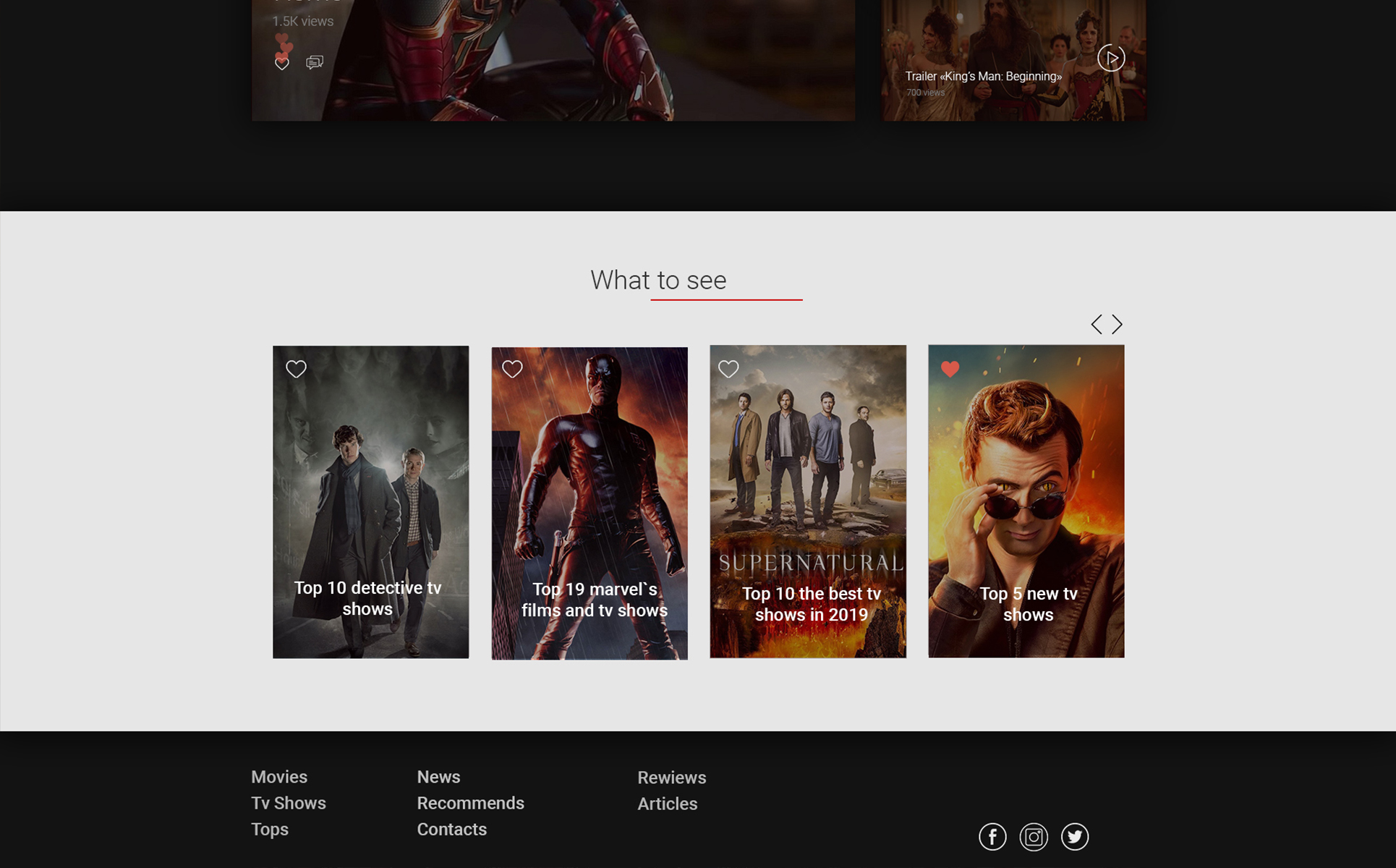This screenshot has width=1396, height=868.
Task: Show previous What to see cards
Action: 1097,324
